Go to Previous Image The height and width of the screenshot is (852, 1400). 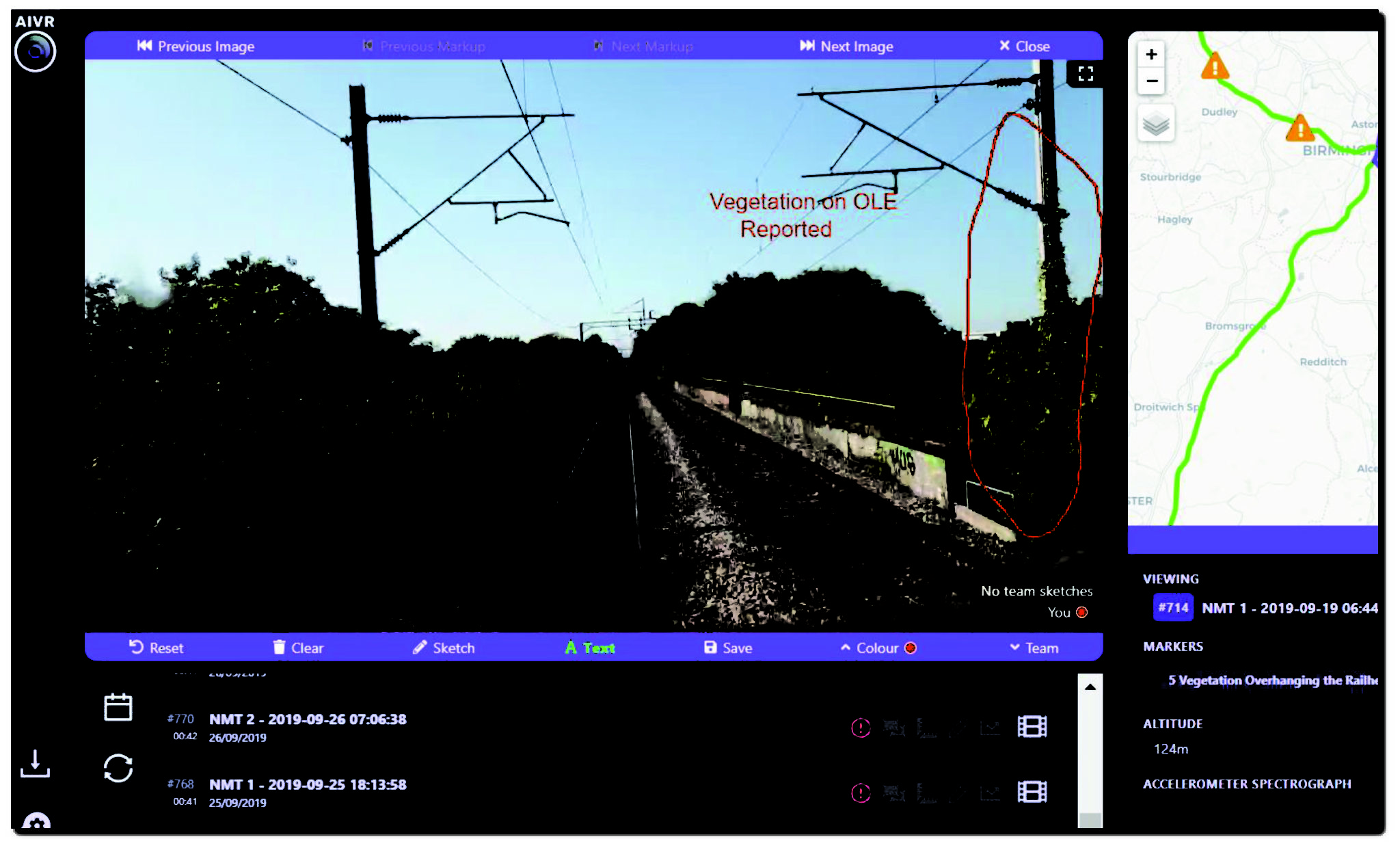click(196, 46)
